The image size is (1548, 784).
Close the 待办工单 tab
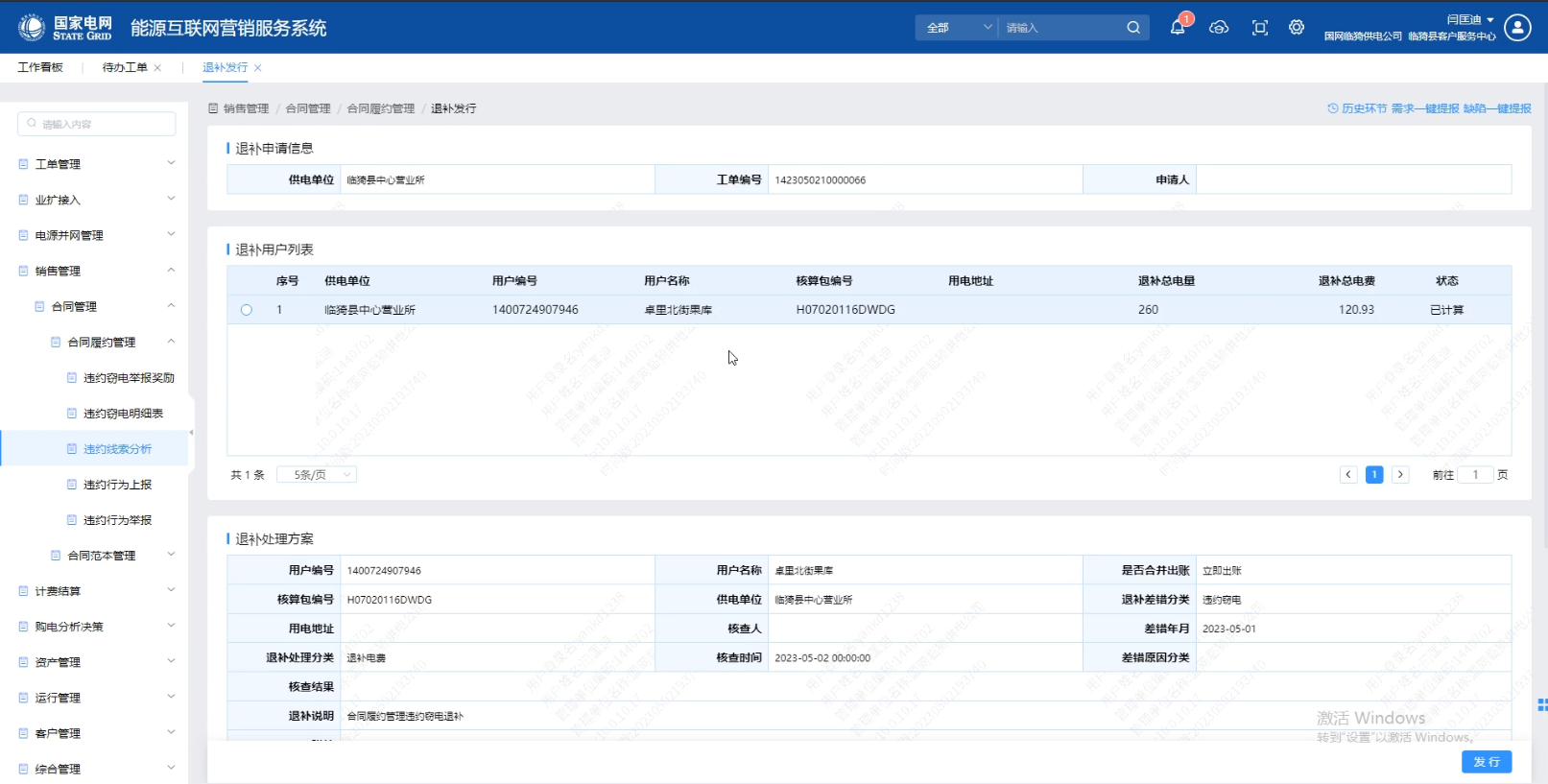[157, 68]
